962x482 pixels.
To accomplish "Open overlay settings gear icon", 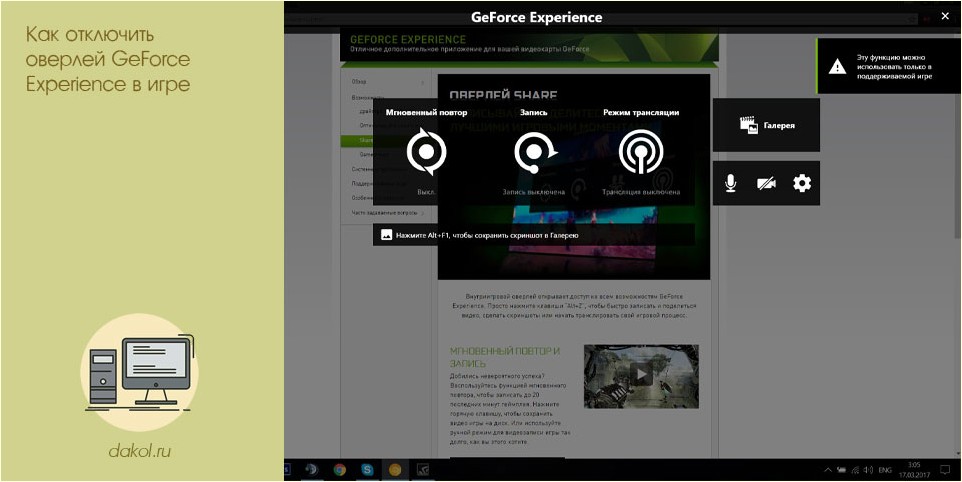I will [802, 183].
